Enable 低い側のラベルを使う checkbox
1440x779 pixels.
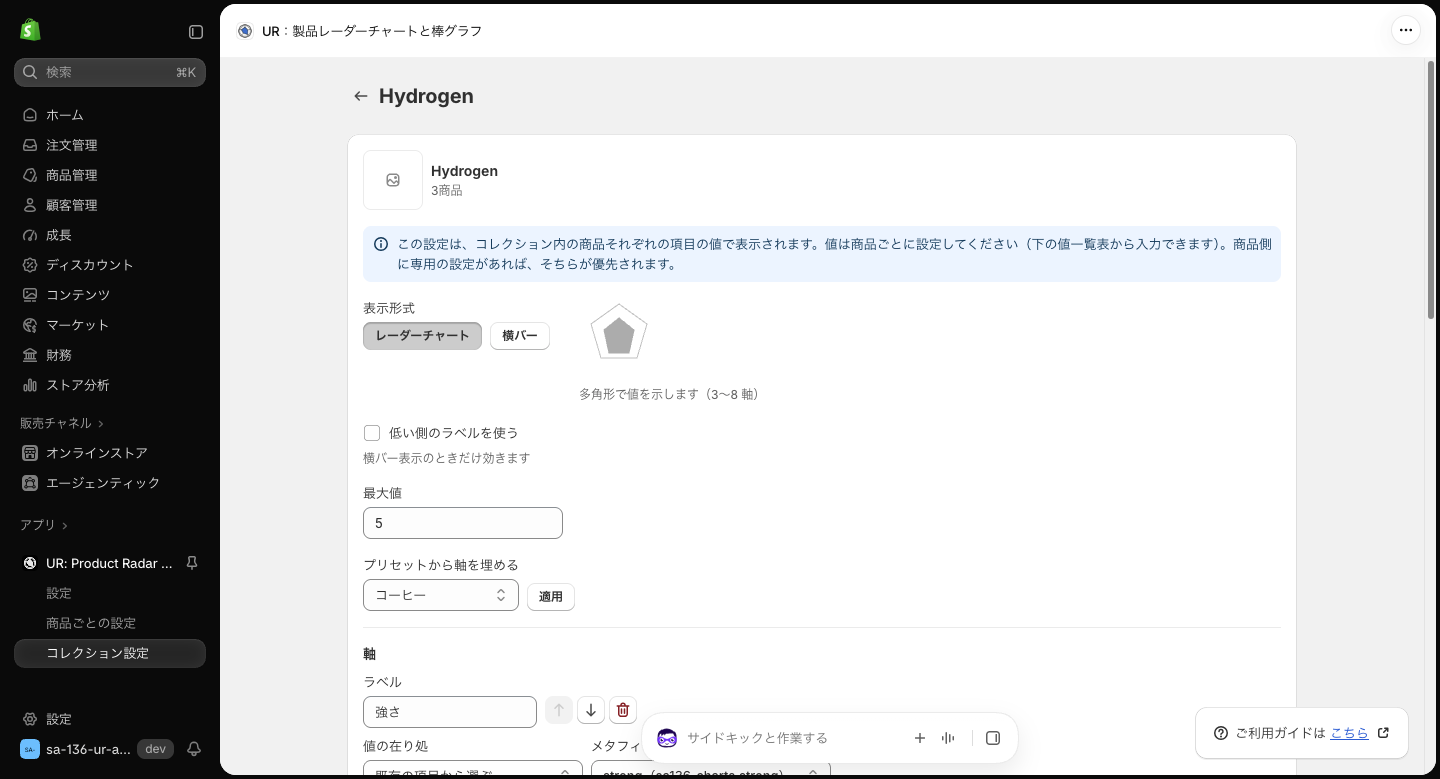372,433
